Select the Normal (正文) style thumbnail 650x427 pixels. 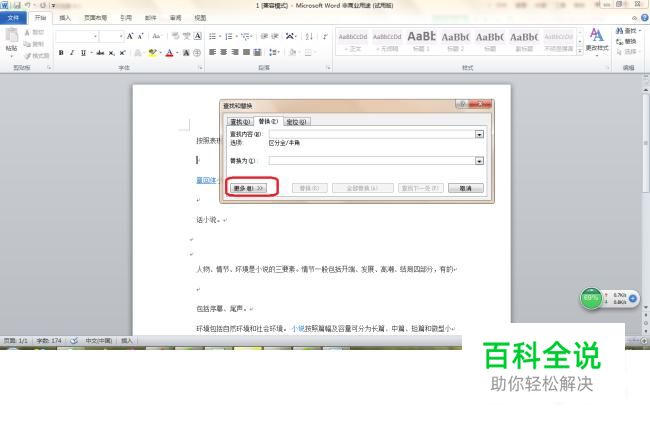point(353,41)
